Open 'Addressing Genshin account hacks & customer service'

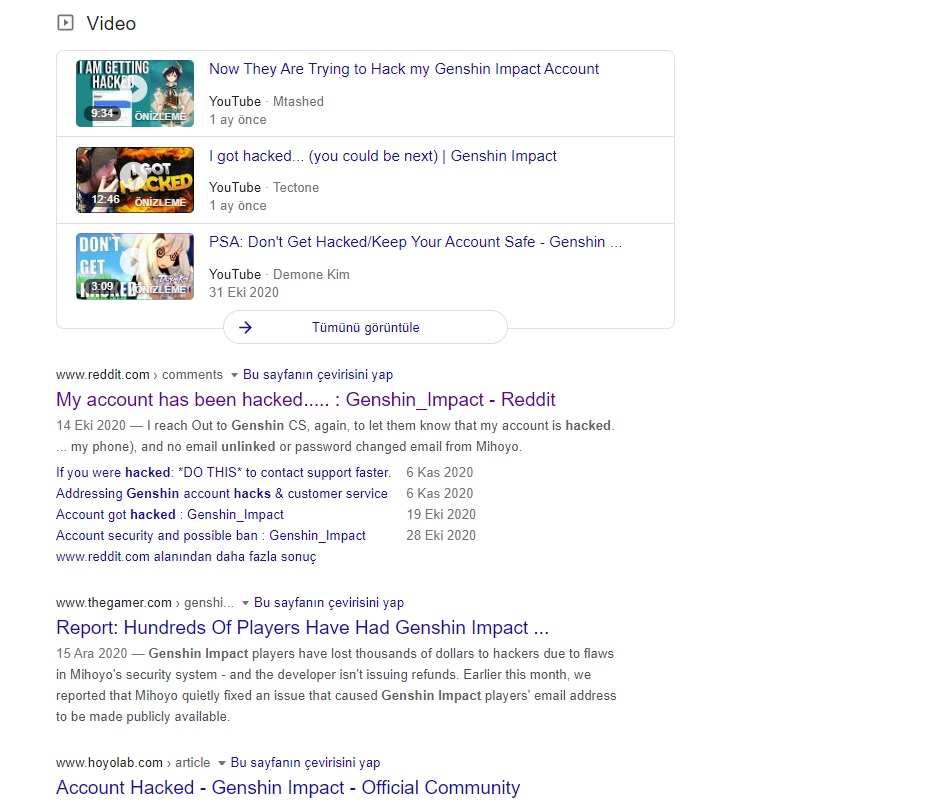point(222,494)
